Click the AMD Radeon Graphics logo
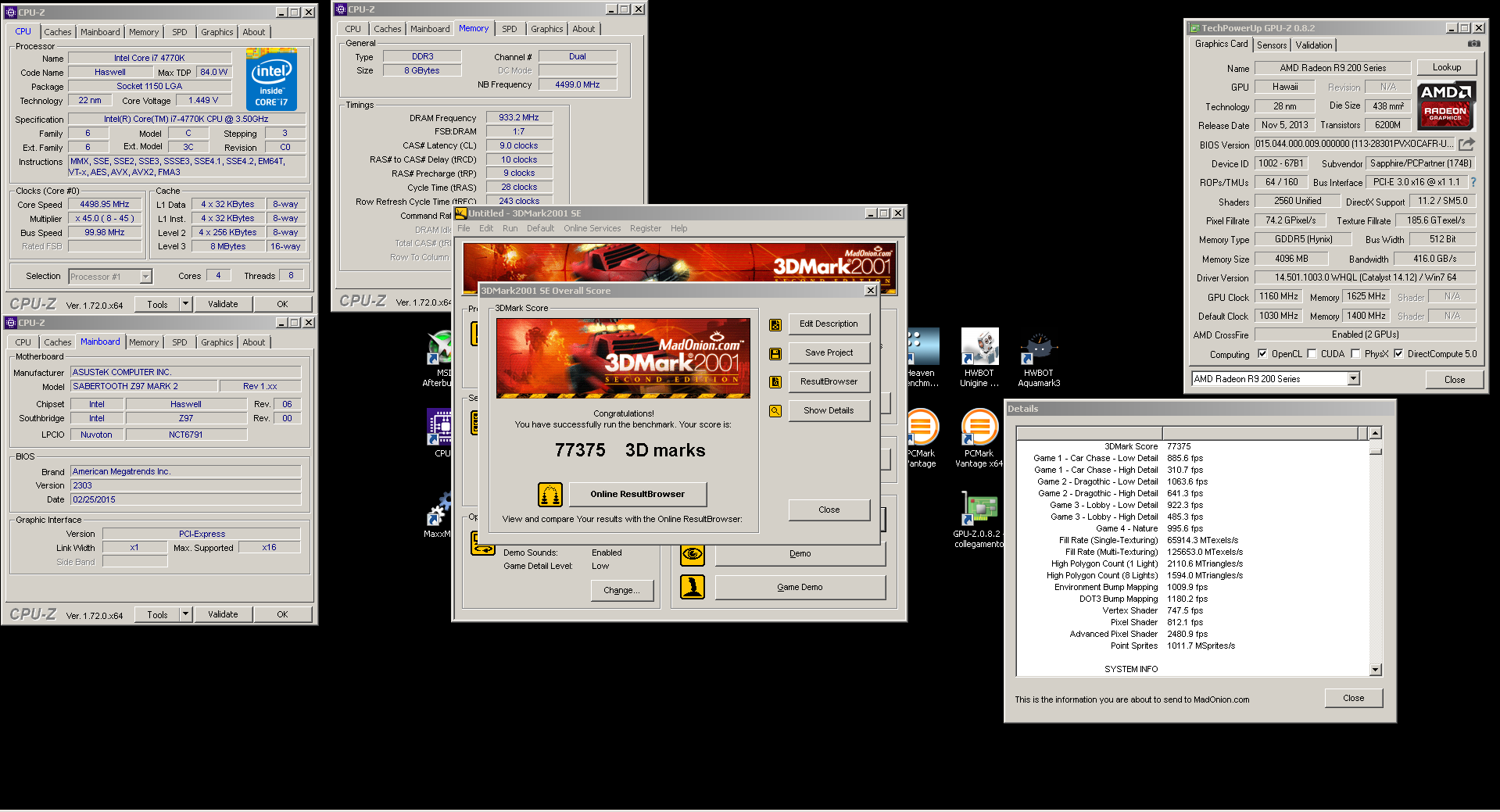 [1445, 105]
